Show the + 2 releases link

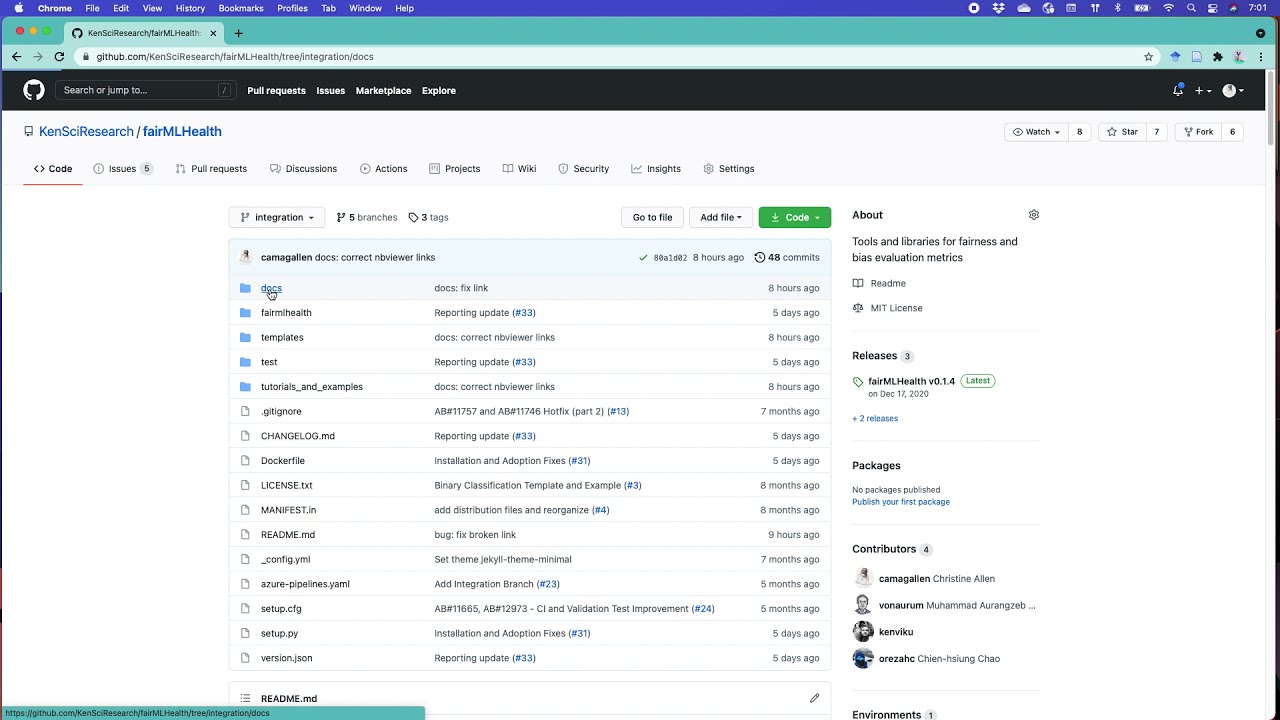[x=875, y=418]
